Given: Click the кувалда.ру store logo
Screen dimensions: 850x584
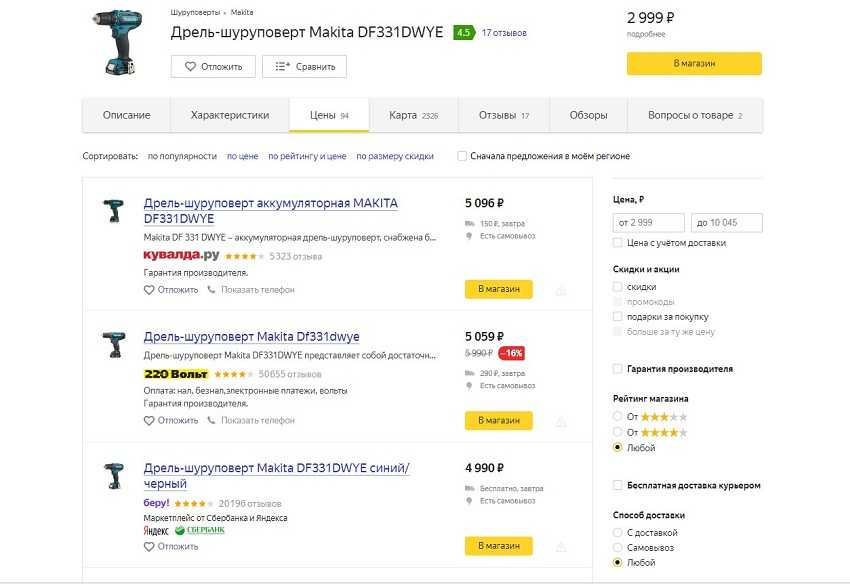Looking at the screenshot, I should [x=179, y=256].
